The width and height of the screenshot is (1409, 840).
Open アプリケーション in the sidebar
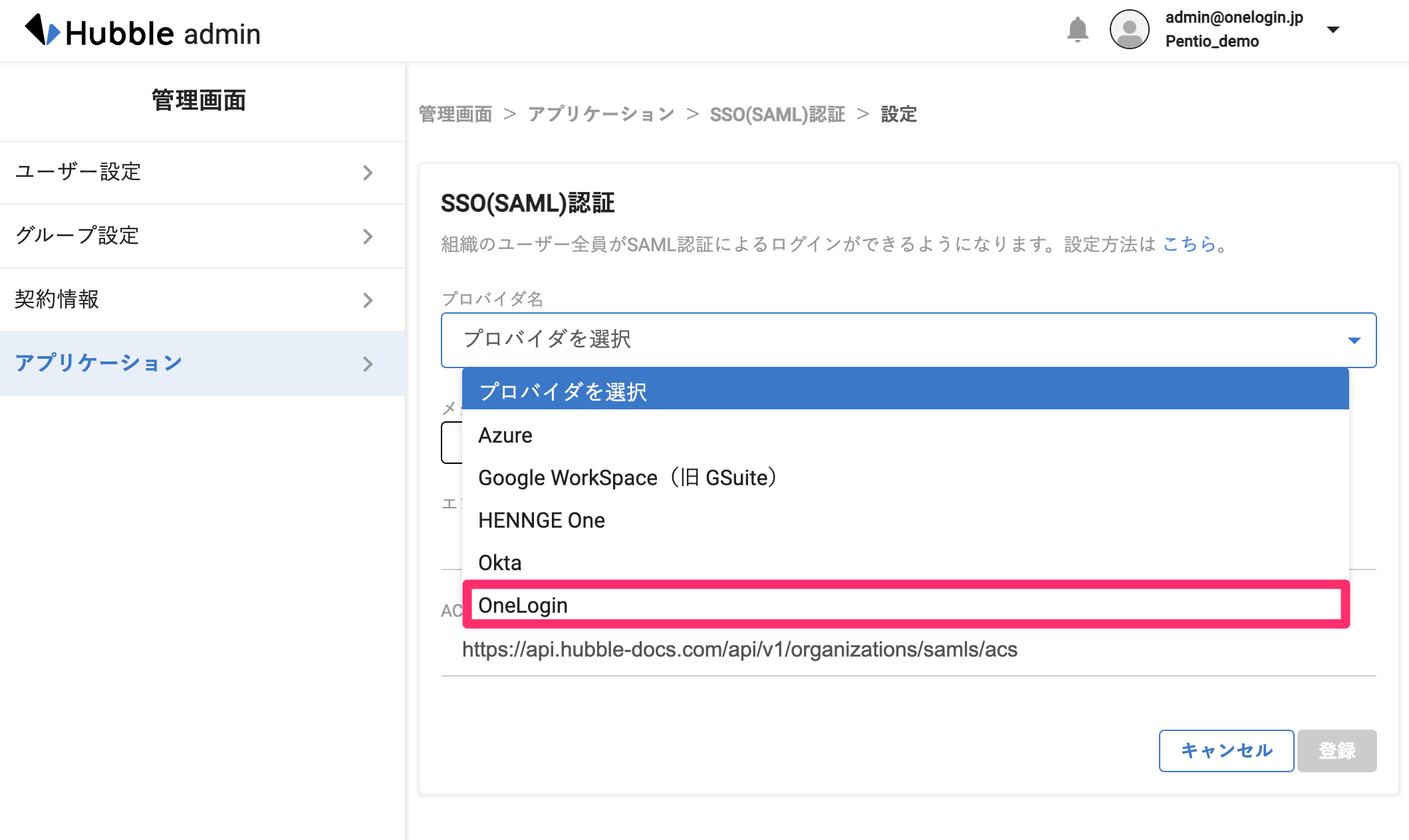pyautogui.click(x=202, y=364)
